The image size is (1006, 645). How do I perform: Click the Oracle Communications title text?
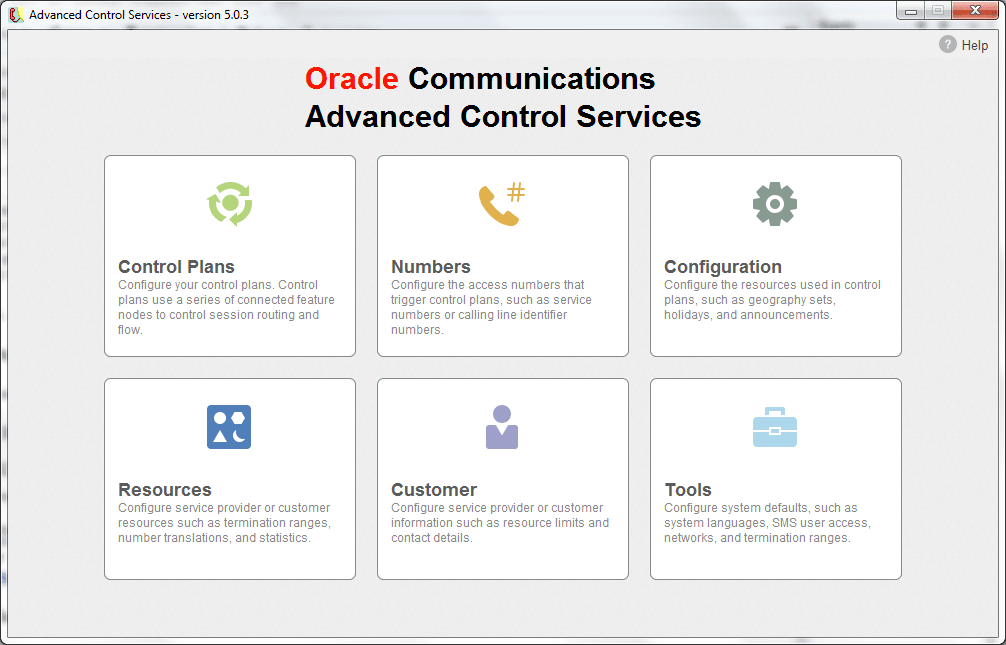coord(480,79)
